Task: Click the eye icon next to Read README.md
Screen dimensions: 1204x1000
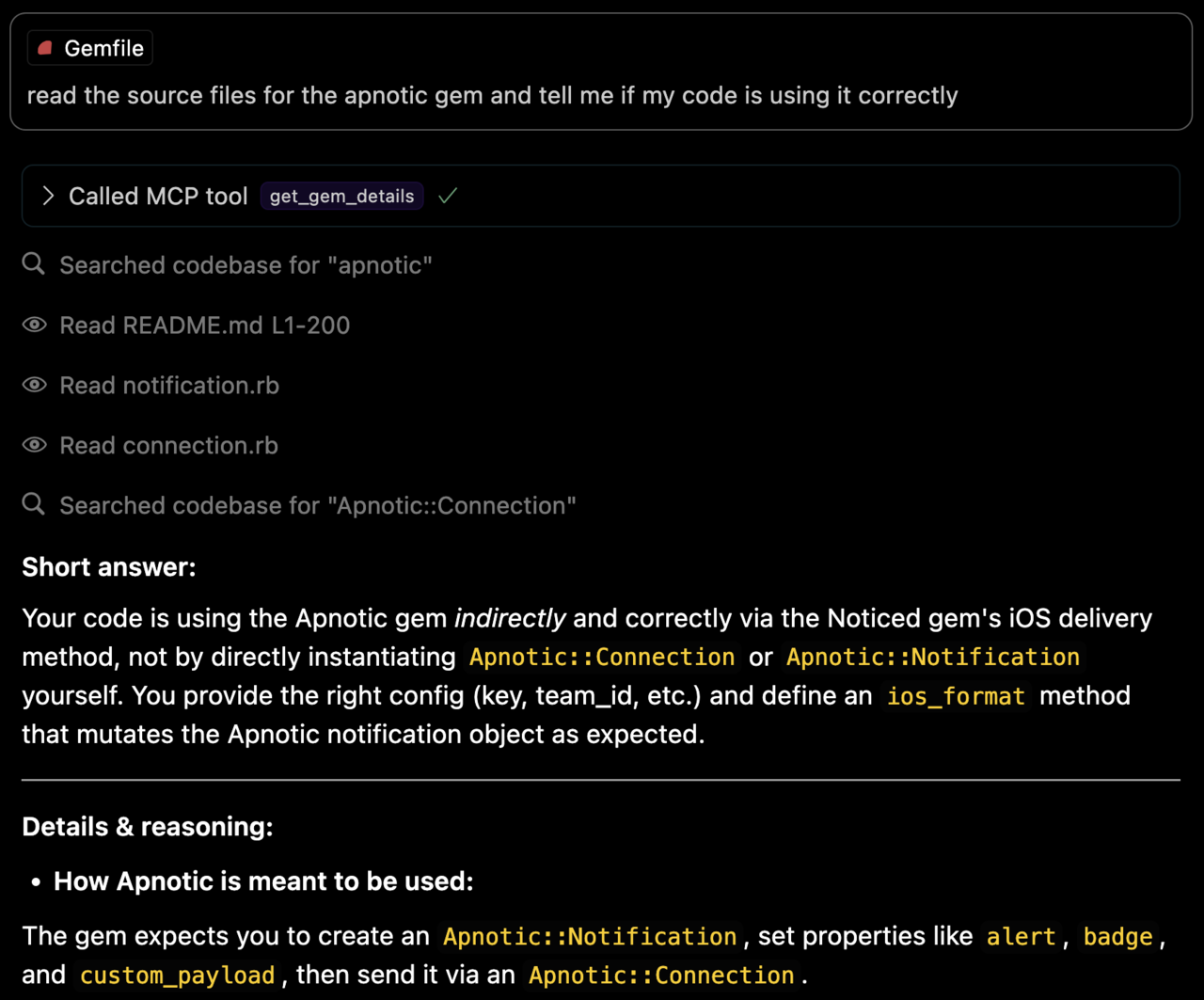Action: click(x=34, y=325)
